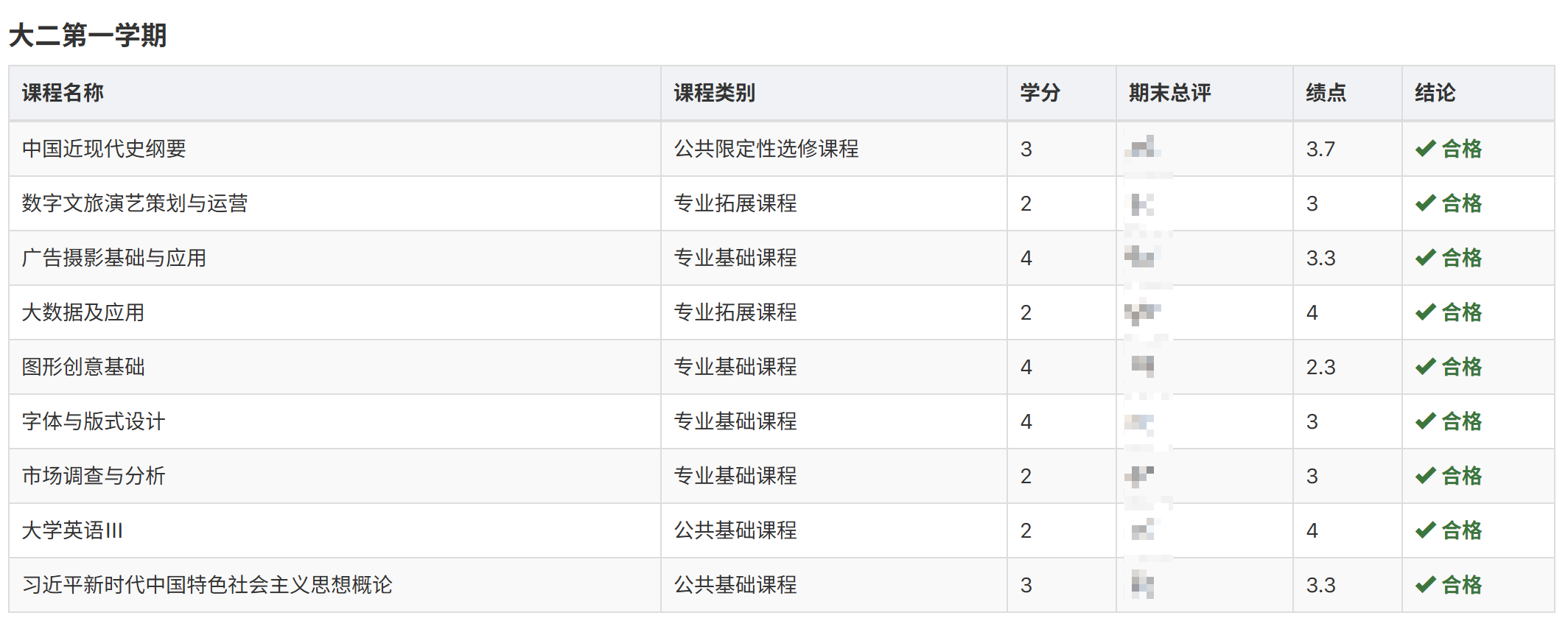1568x635 pixels.
Task: Click the 2.3 grade point for 图形创意基础
Action: (x=1320, y=367)
